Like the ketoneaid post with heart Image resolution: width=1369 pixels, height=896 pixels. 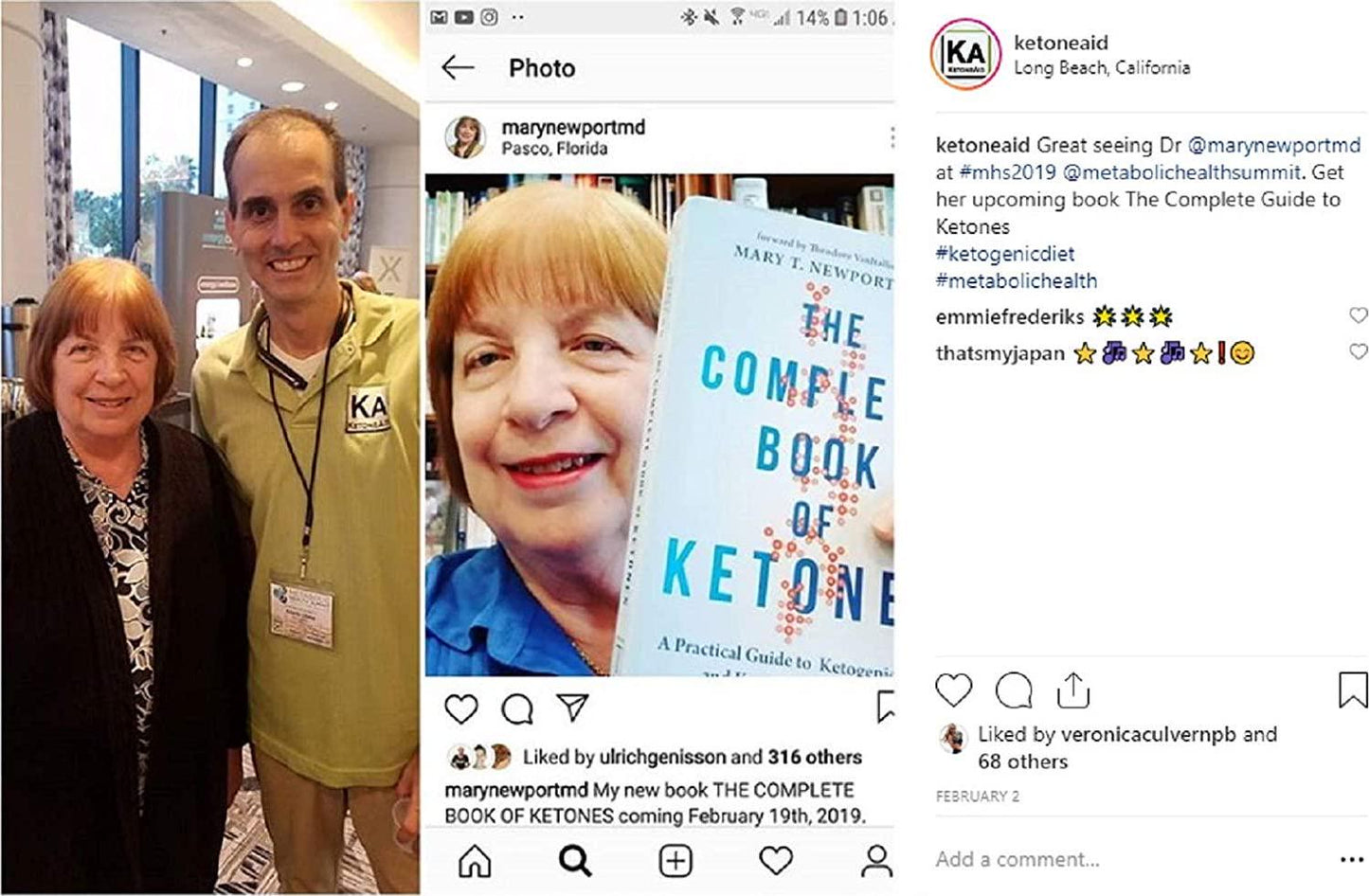coord(954,690)
